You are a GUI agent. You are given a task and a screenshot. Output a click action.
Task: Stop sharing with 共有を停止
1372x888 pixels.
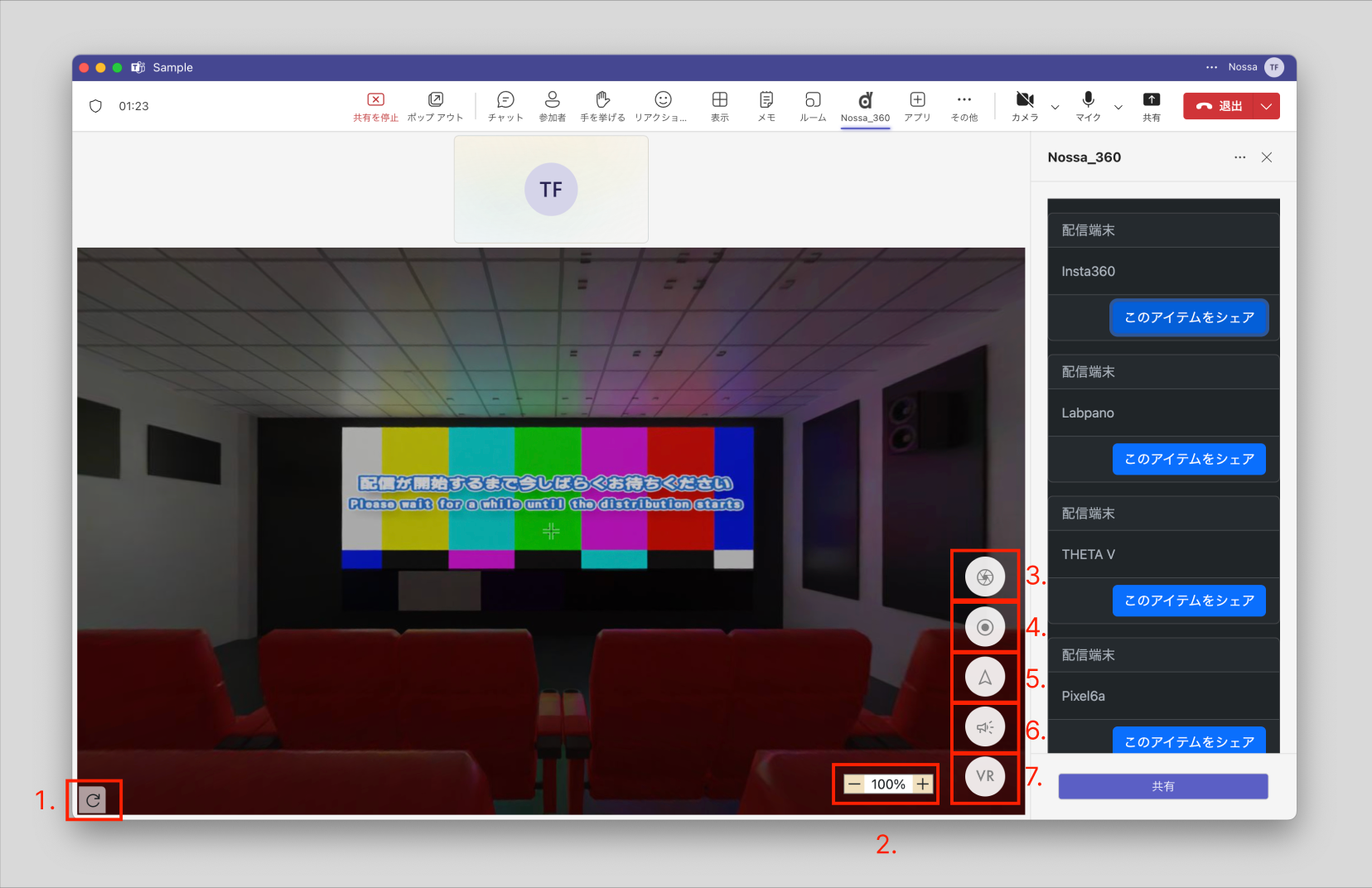coord(375,106)
